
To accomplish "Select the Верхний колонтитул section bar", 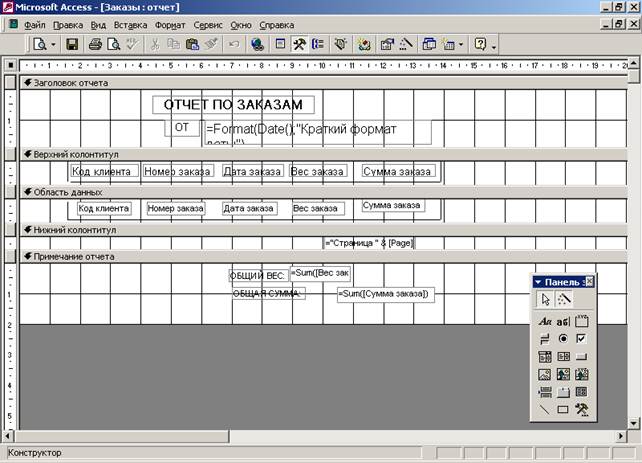I will tap(323, 154).
